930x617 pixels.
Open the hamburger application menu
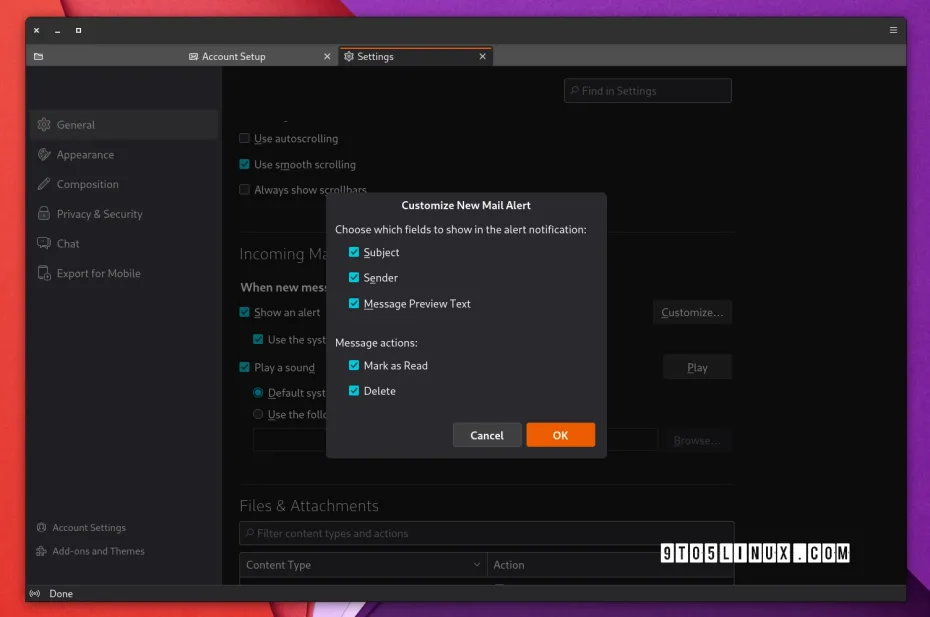point(893,30)
